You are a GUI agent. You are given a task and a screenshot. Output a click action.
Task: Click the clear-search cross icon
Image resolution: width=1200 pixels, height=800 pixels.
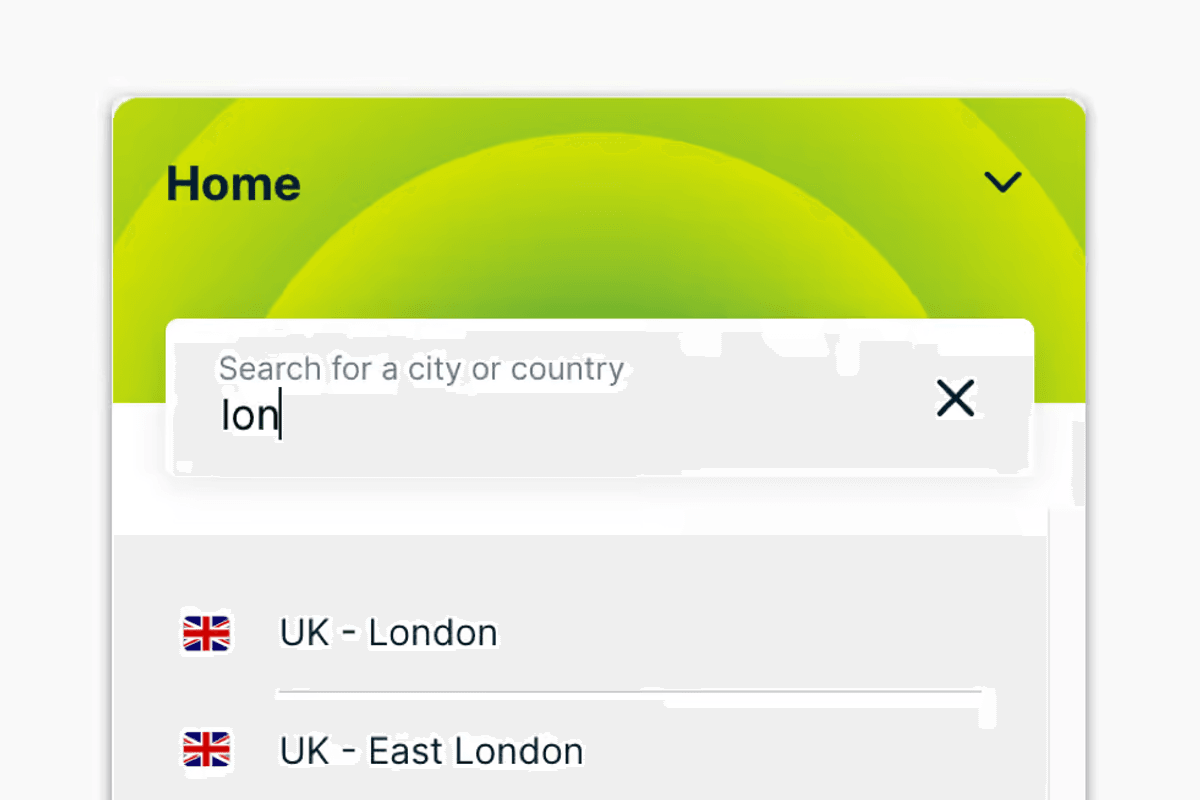tap(955, 399)
